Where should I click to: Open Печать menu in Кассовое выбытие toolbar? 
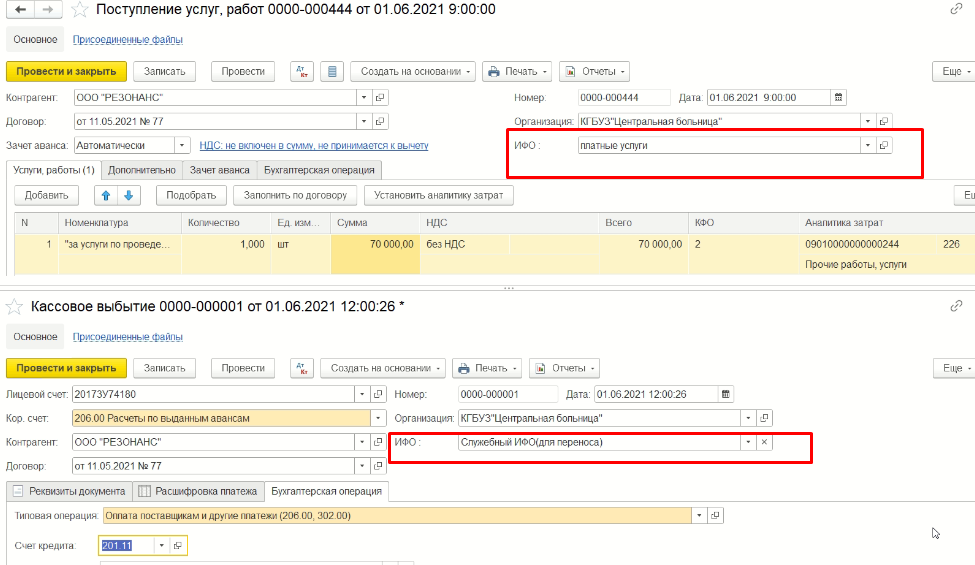[487, 368]
